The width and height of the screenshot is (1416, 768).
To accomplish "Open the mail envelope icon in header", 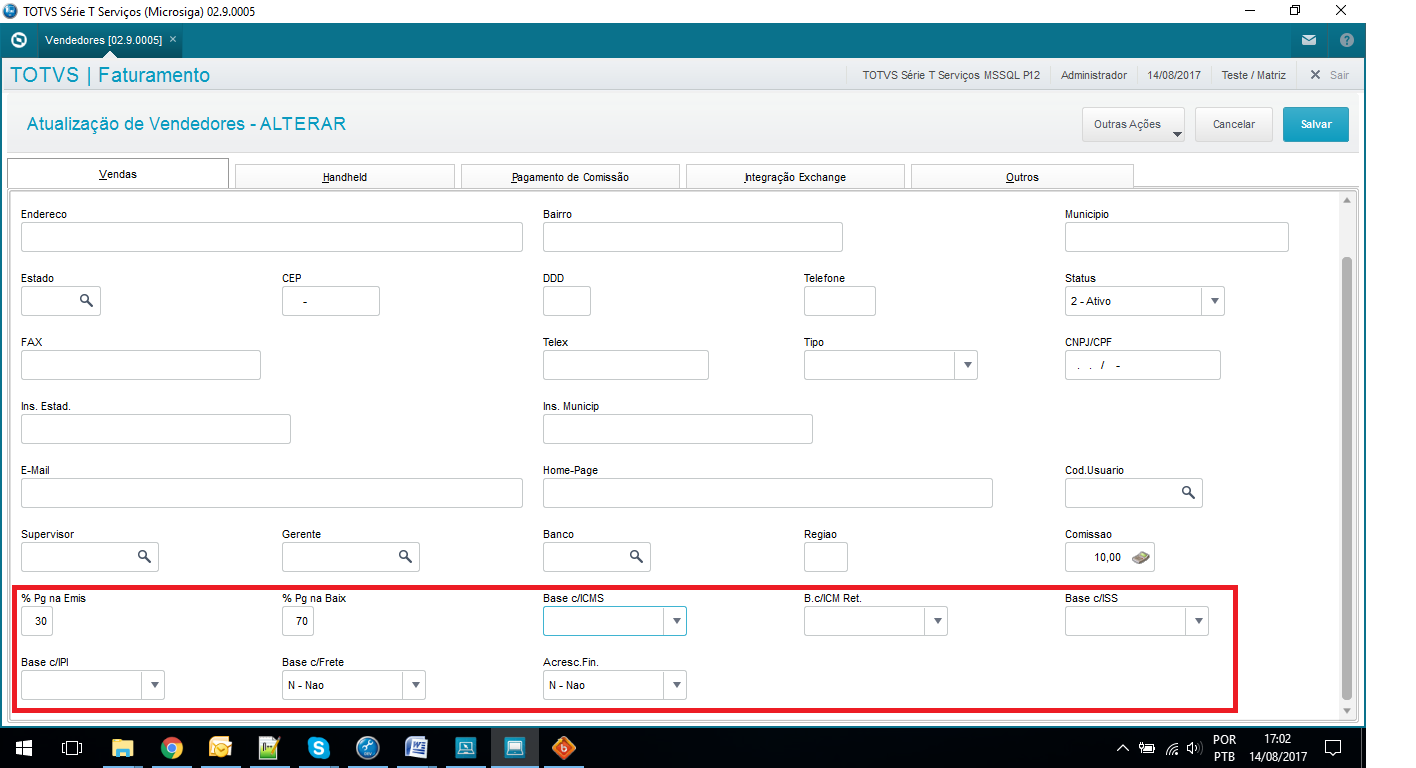I will (1309, 41).
